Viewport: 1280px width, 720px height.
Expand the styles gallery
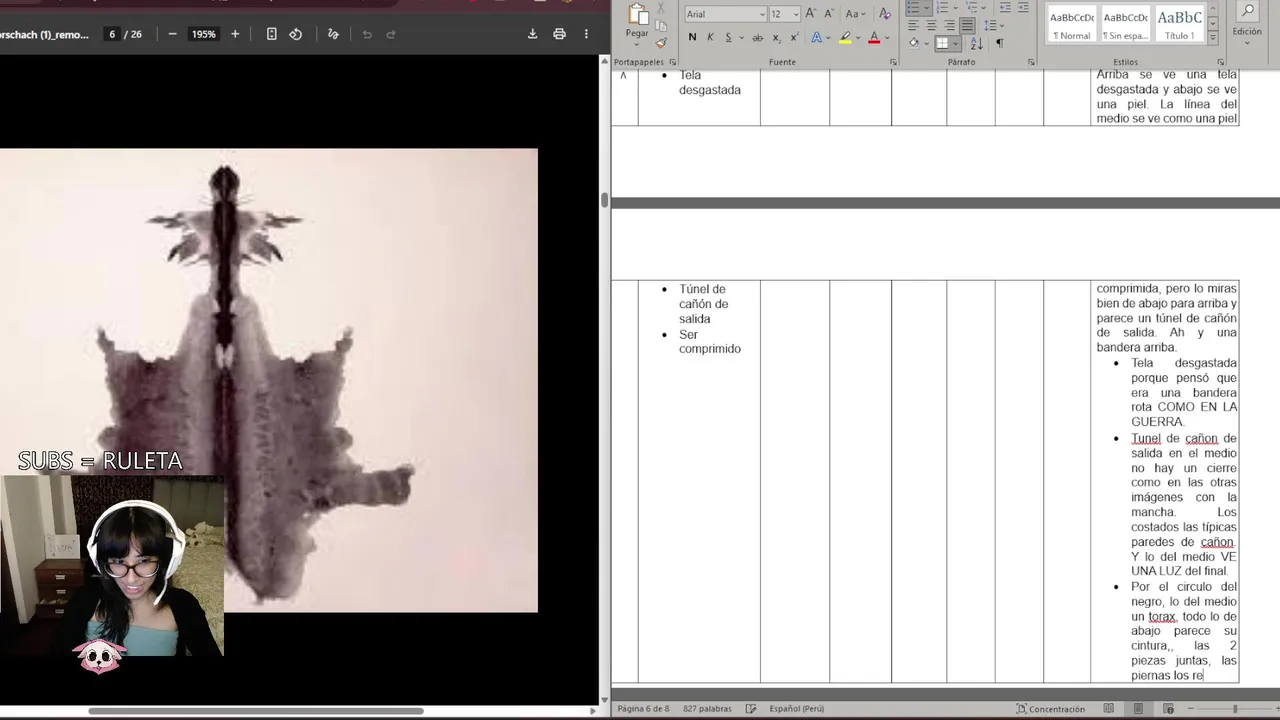tap(1213, 38)
